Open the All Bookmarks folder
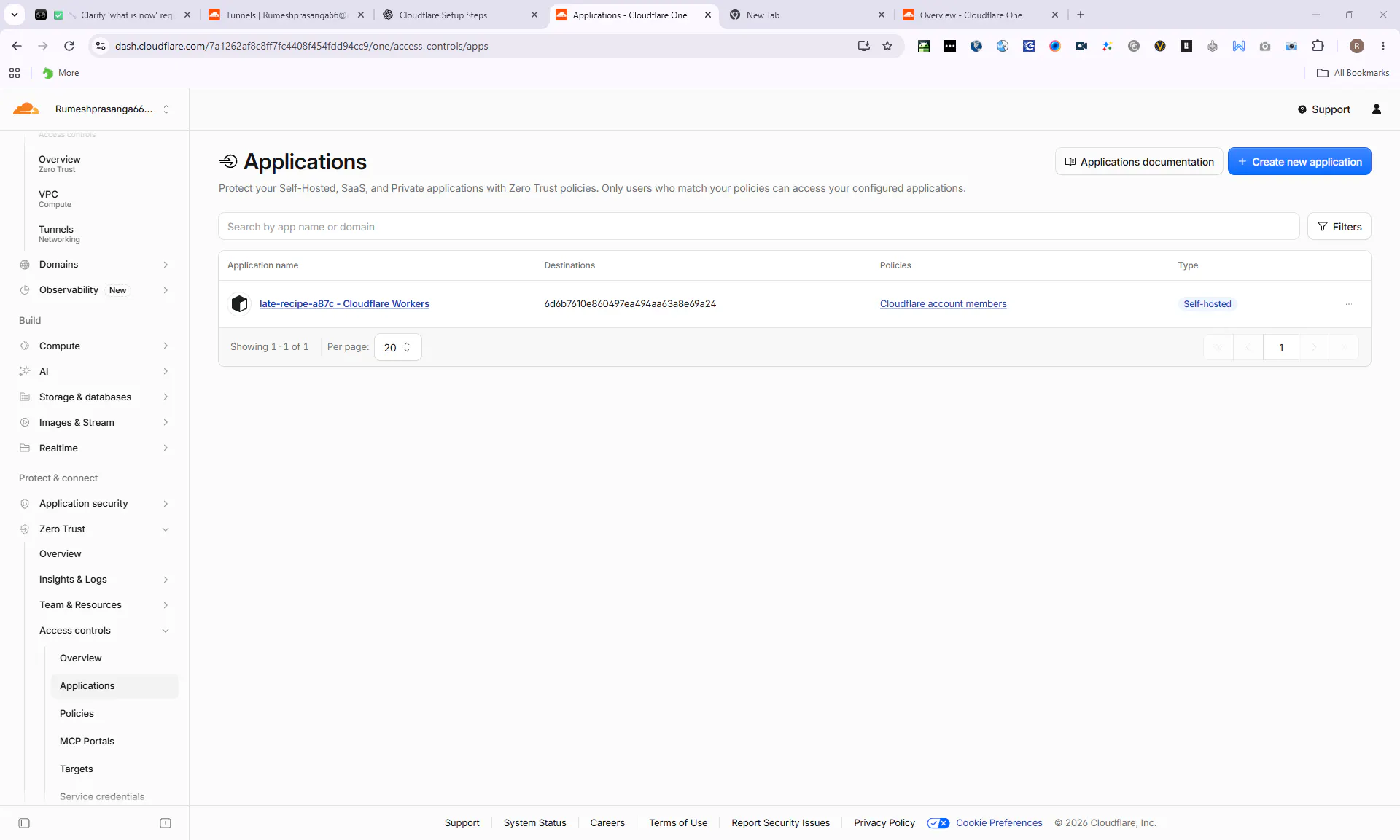The image size is (1400, 840). 1353,73
